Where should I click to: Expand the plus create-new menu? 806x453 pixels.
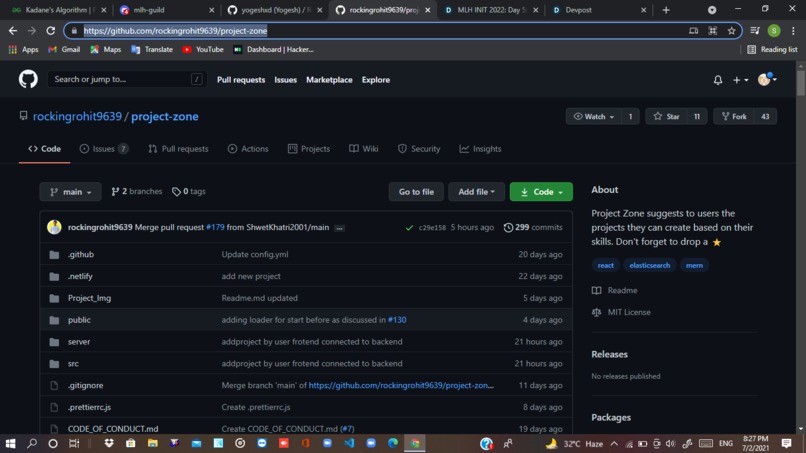pyautogui.click(x=740, y=80)
